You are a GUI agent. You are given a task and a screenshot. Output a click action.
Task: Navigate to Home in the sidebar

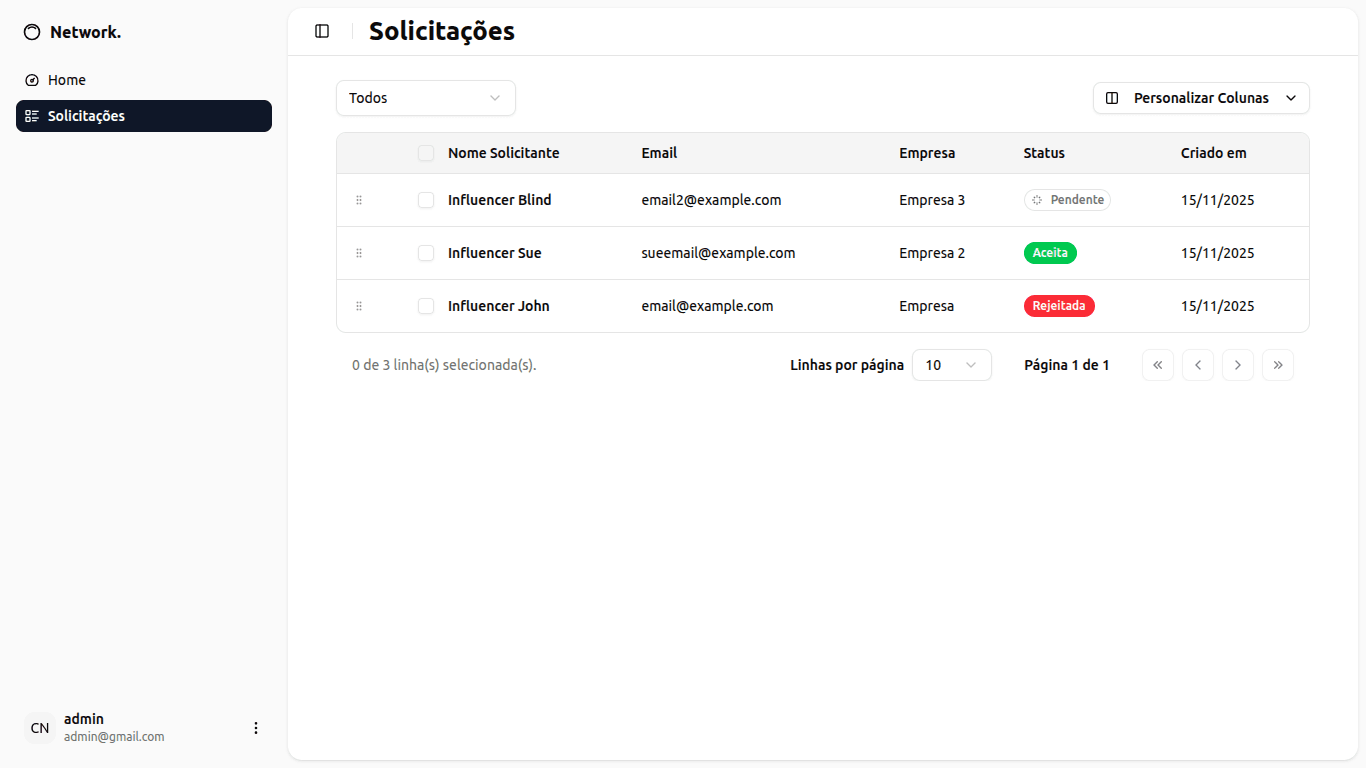click(x=66, y=79)
